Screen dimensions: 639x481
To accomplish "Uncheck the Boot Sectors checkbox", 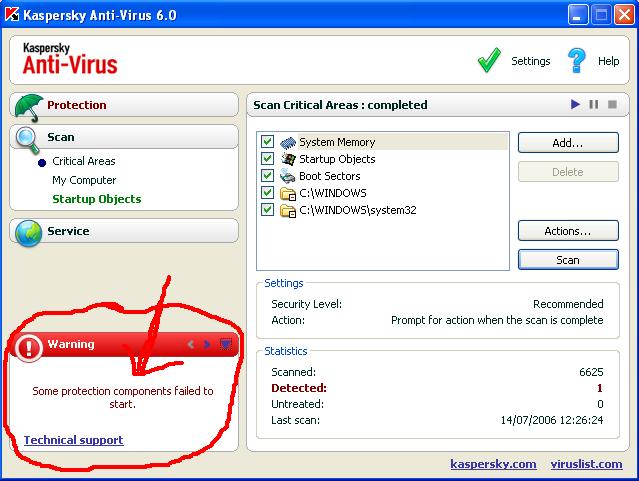I will click(x=267, y=175).
